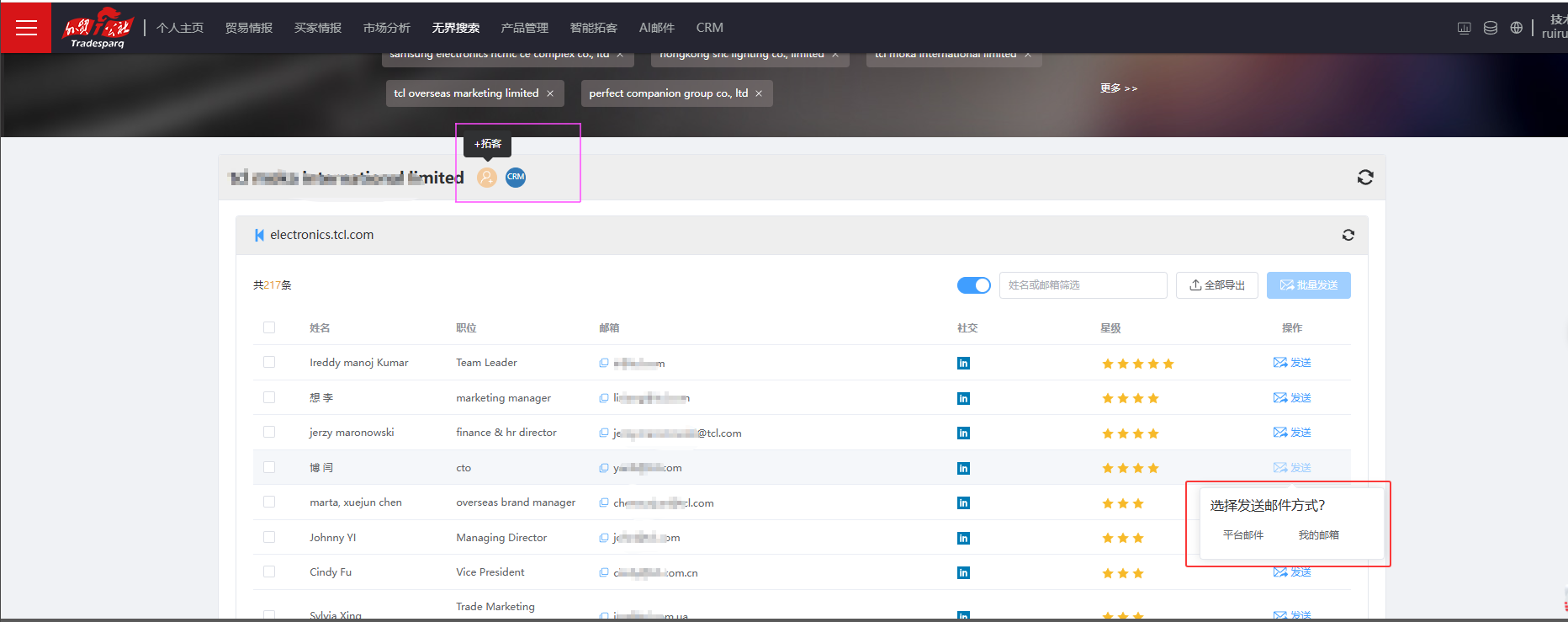Tick the checkbox for Cindy Fu

click(x=269, y=571)
